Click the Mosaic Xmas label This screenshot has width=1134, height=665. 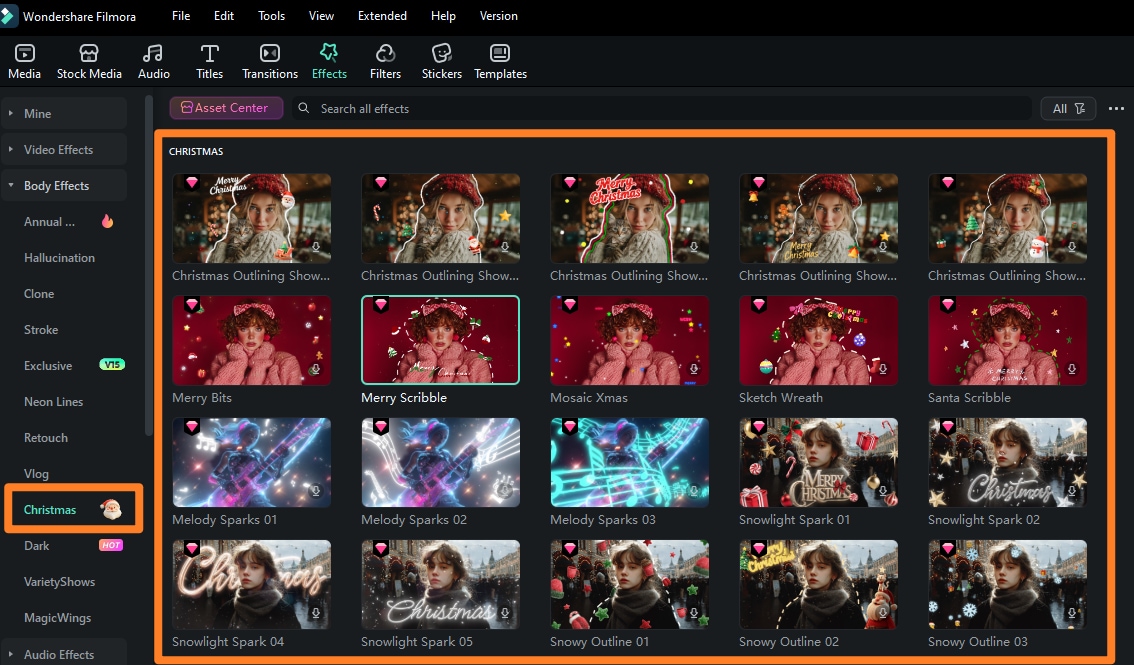(589, 398)
